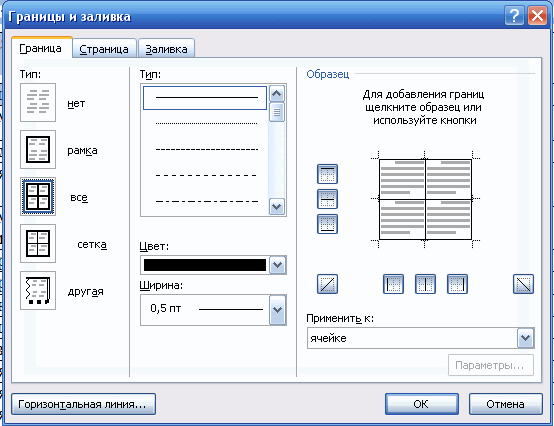The width and height of the screenshot is (554, 426).
Task: Open the Применить к dropdown arrow
Action: pyautogui.click(x=525, y=338)
